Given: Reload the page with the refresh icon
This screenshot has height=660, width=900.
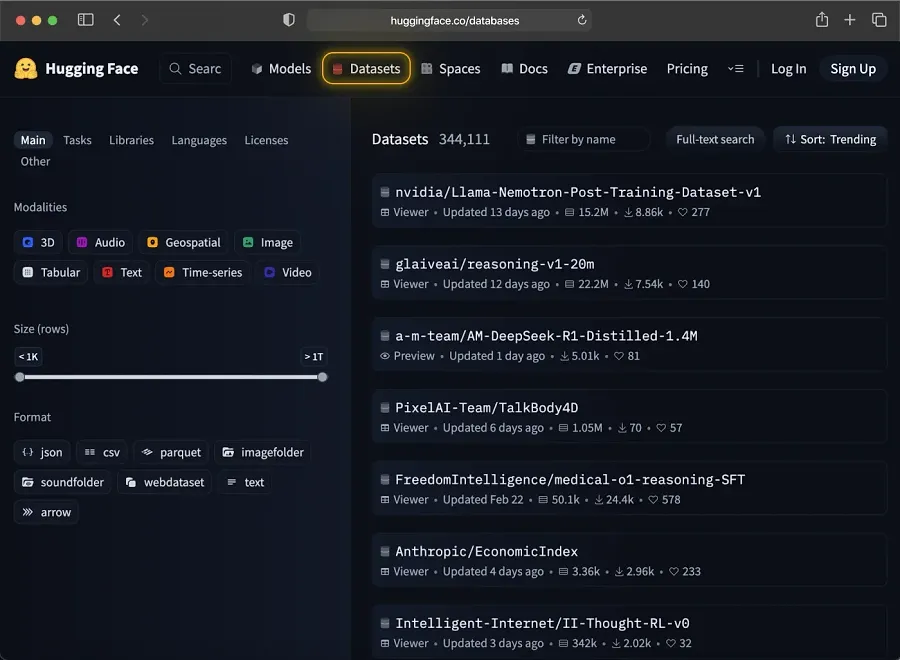Looking at the screenshot, I should click(582, 20).
